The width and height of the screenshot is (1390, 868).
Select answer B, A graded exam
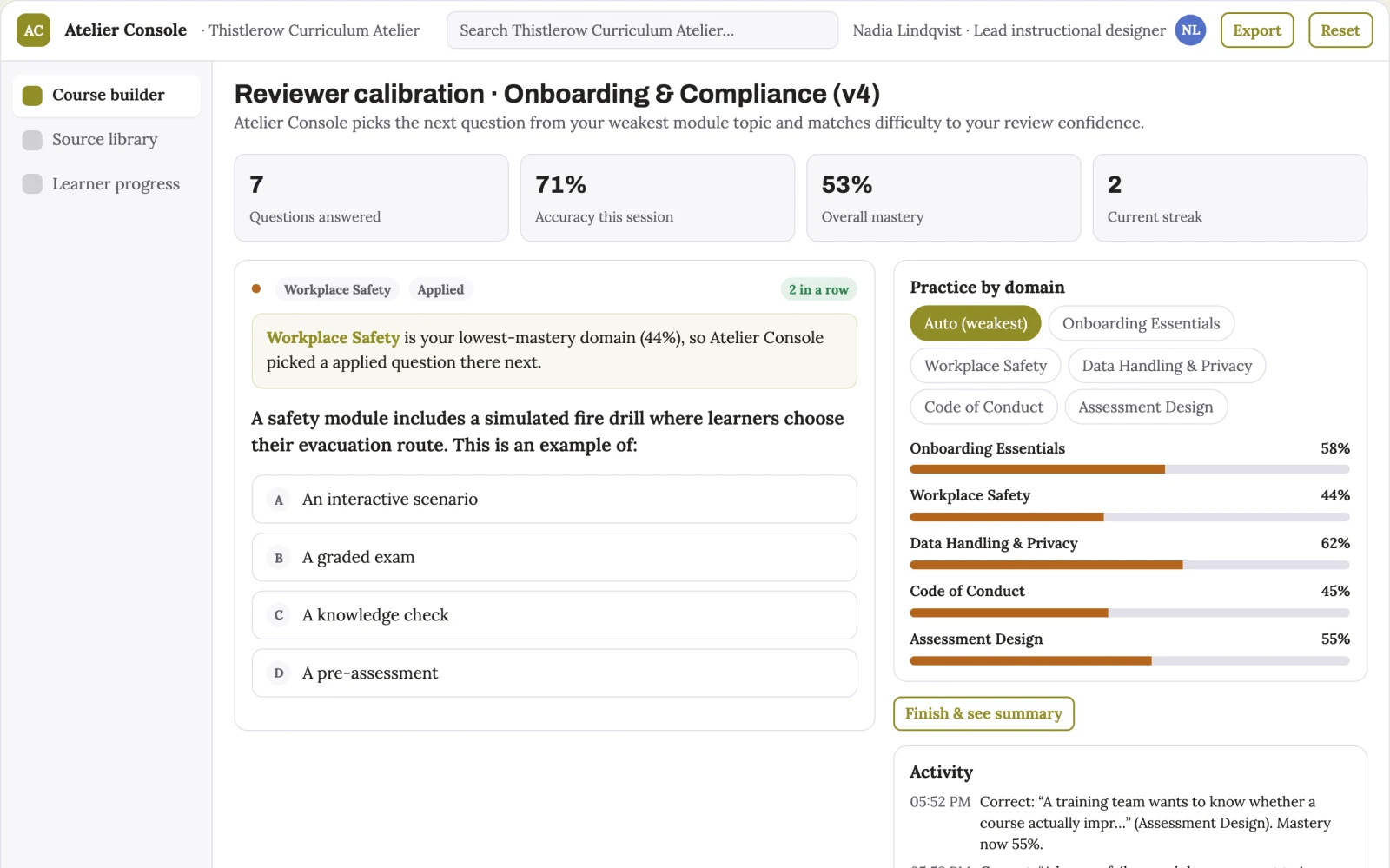point(554,557)
